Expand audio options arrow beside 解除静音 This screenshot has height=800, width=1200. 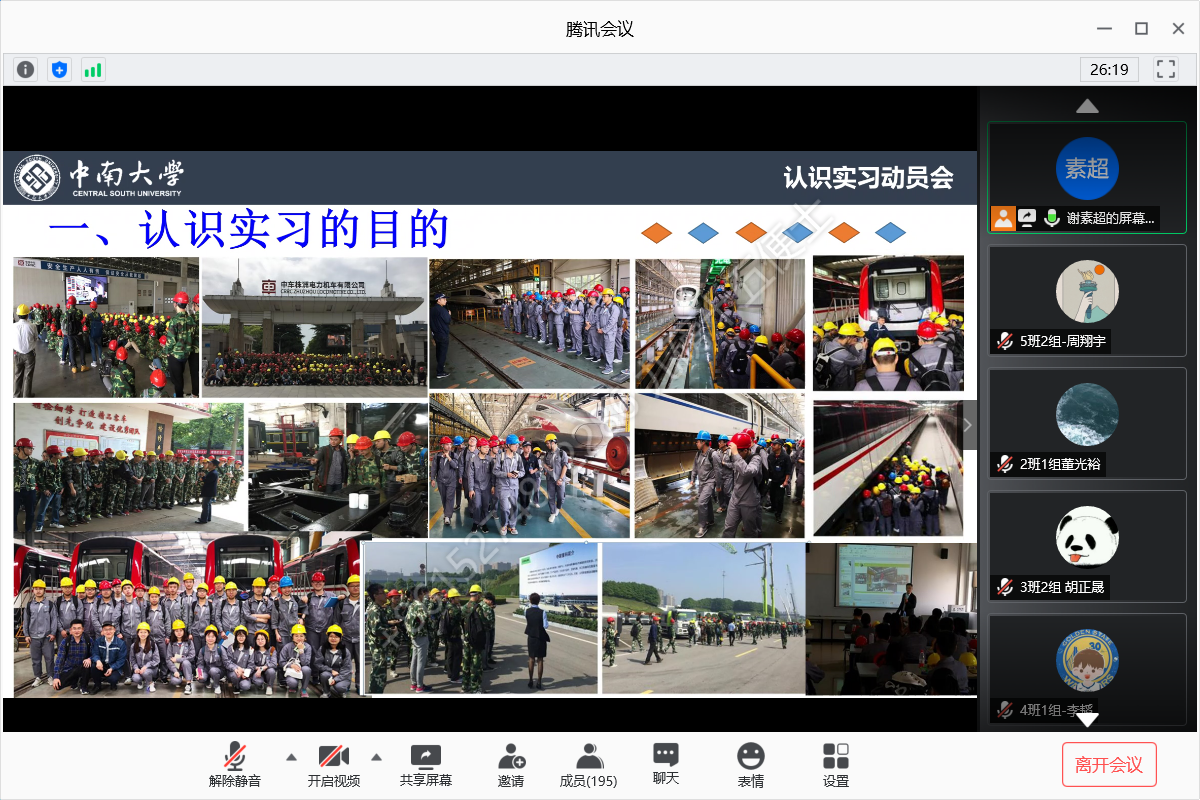(291, 757)
